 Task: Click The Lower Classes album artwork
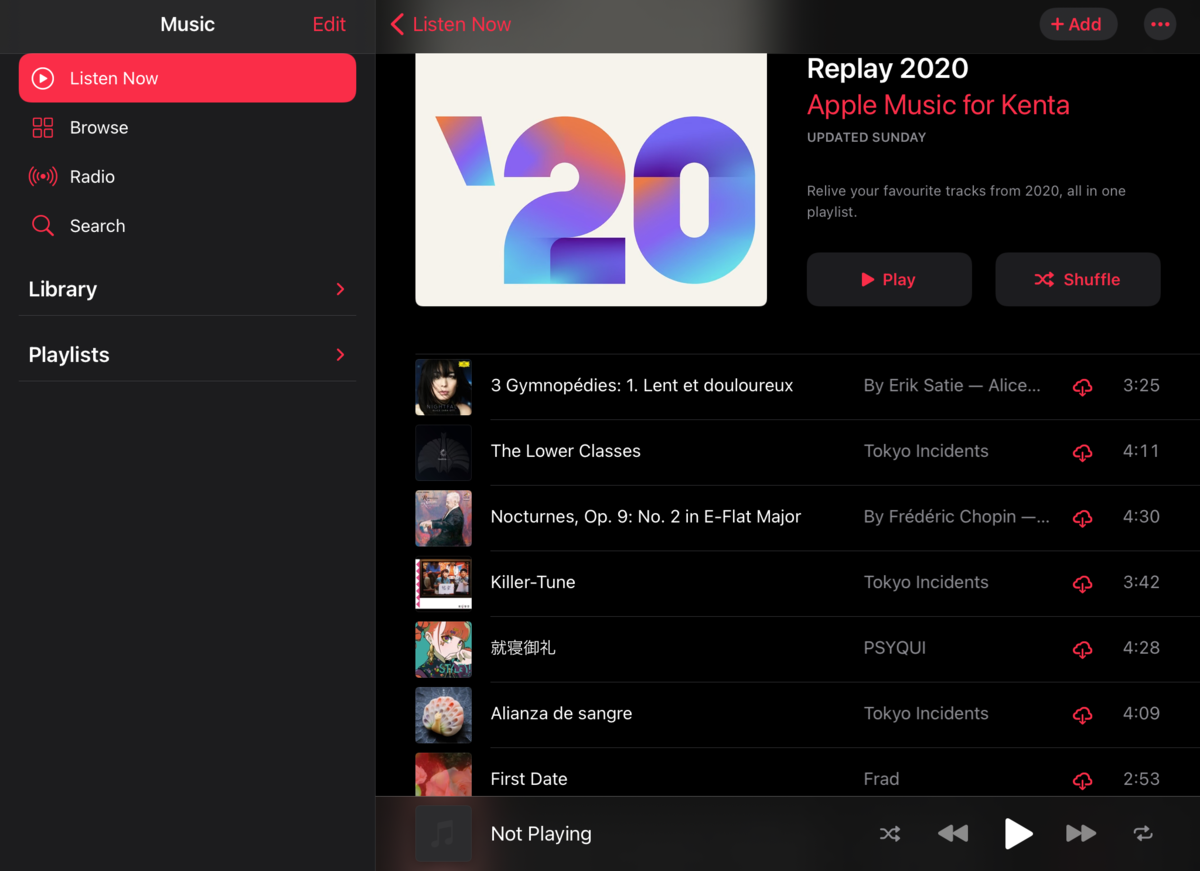click(x=443, y=452)
